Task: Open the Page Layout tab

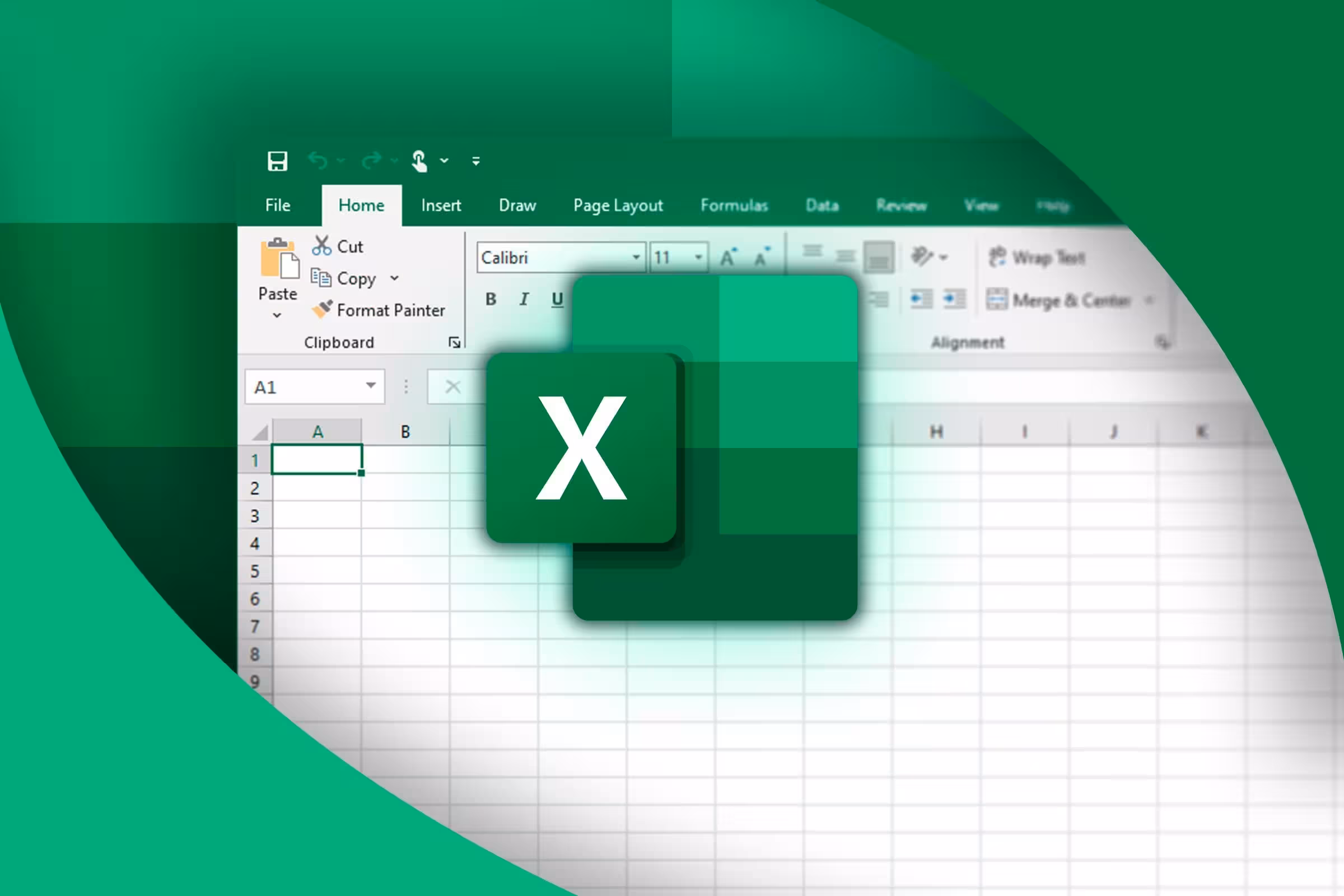Action: click(618, 205)
